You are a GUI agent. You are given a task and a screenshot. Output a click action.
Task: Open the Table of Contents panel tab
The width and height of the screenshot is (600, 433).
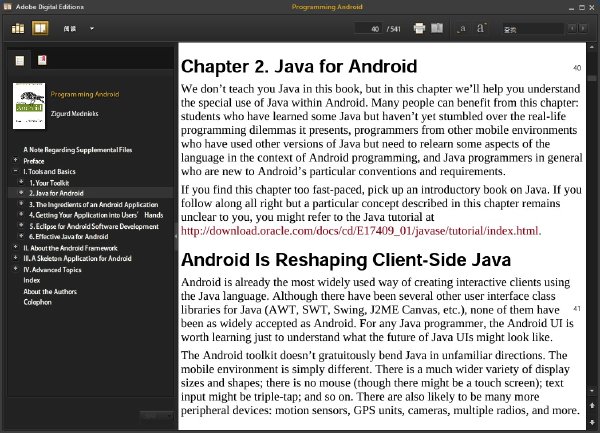click(x=20, y=60)
